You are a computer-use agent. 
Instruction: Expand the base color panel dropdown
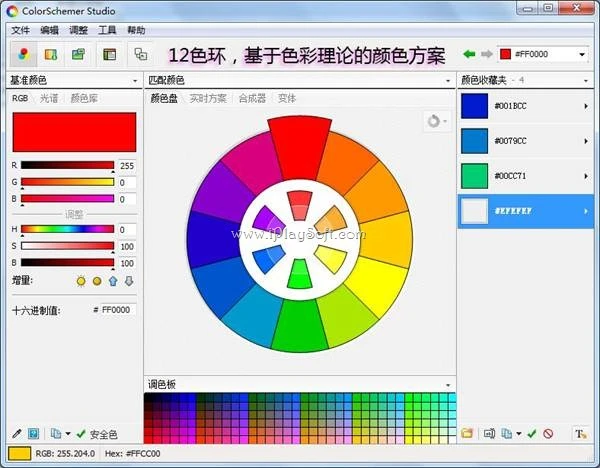coord(135,81)
